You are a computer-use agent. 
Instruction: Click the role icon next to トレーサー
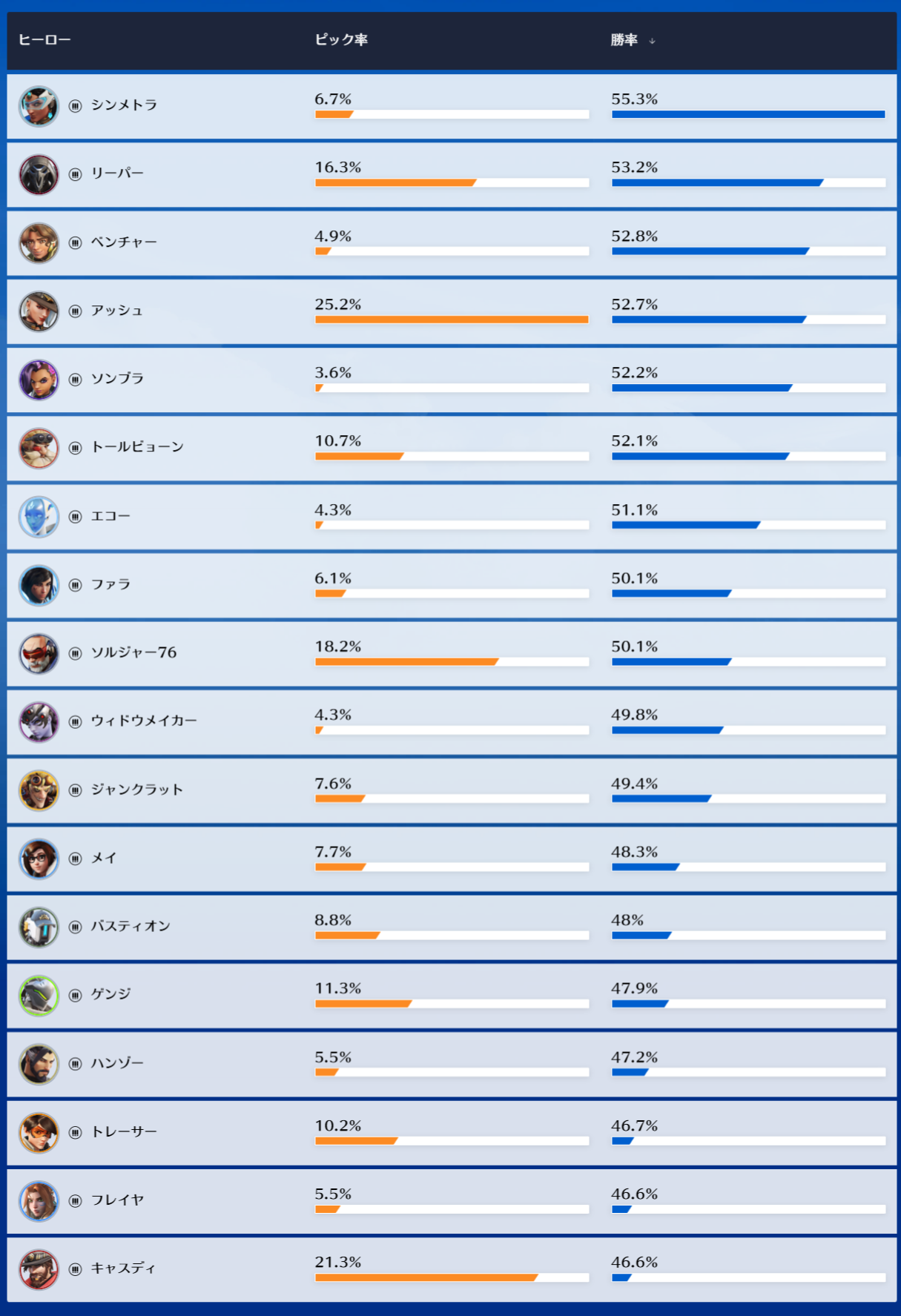coord(75,1132)
